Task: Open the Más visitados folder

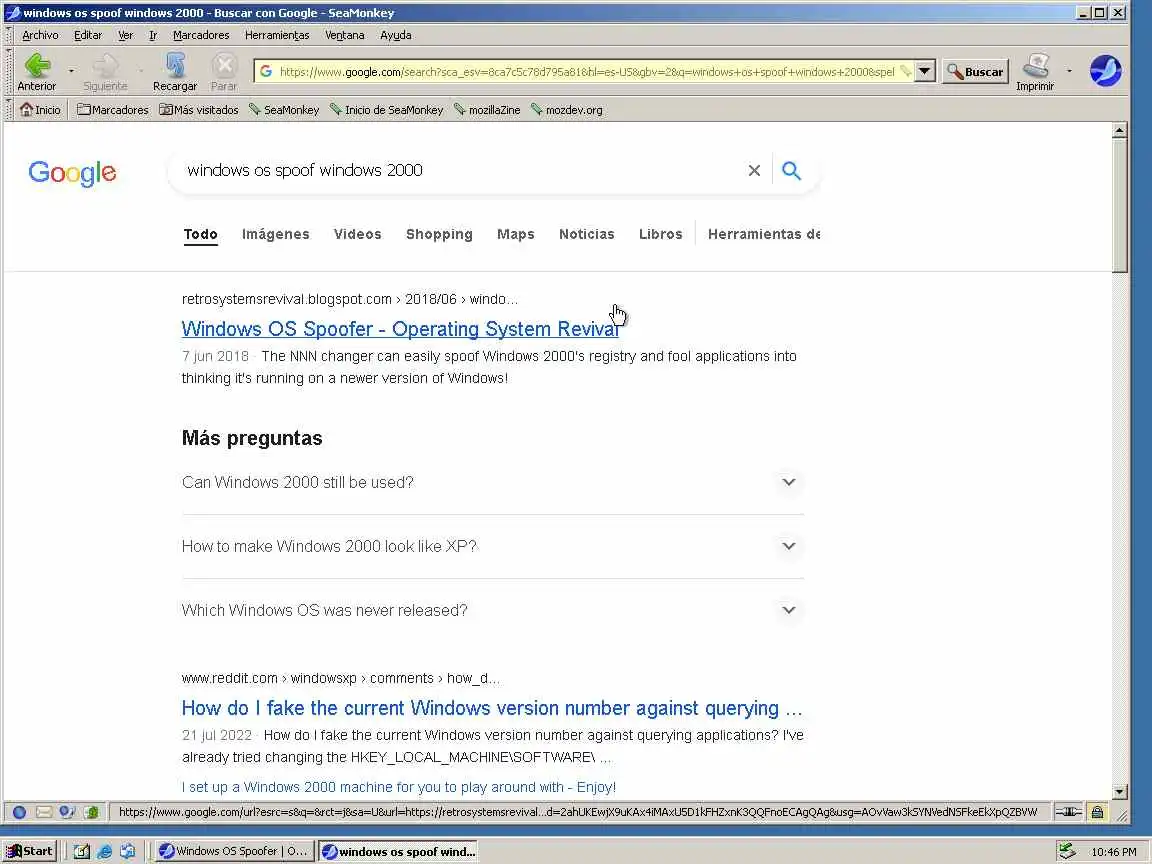Action: coord(199,109)
